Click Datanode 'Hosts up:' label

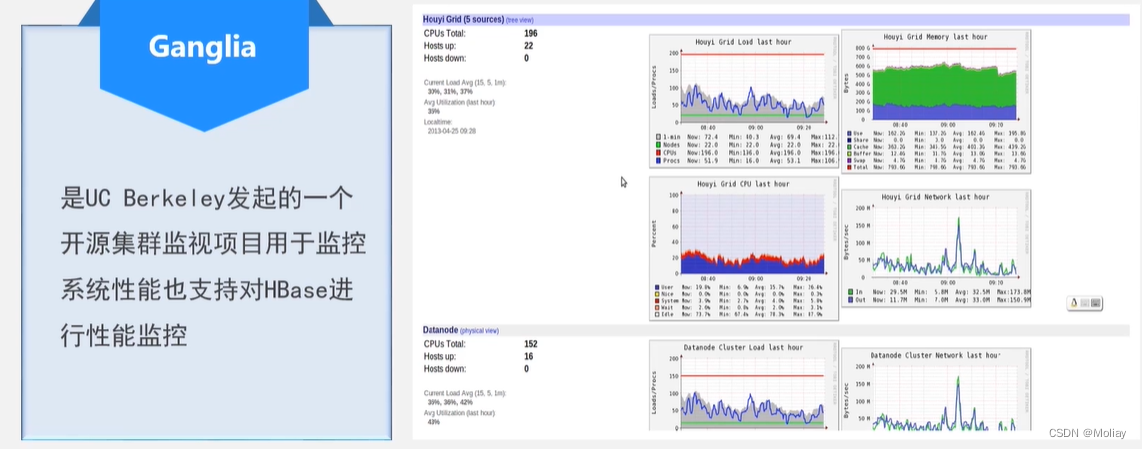tap(440, 356)
